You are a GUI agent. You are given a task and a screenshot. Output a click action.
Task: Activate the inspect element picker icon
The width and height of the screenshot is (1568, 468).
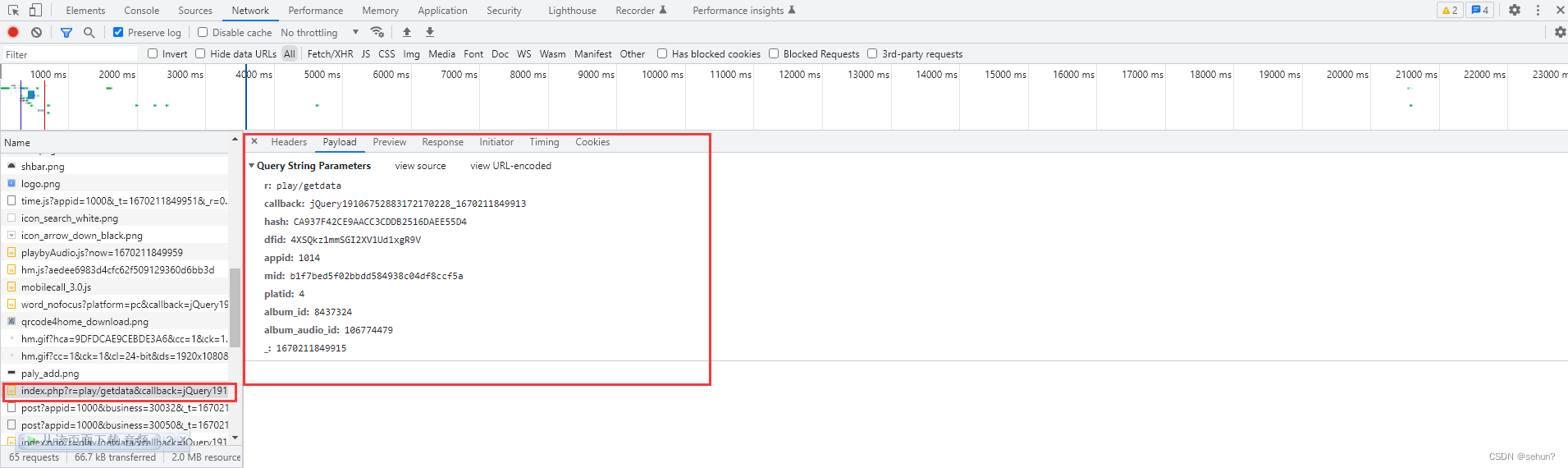point(13,10)
